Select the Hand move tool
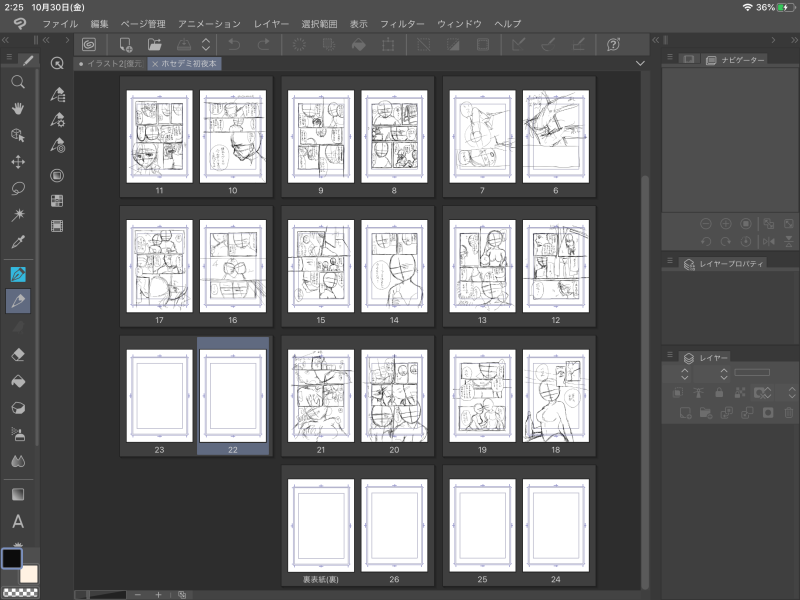The height and width of the screenshot is (600, 800). [18, 109]
